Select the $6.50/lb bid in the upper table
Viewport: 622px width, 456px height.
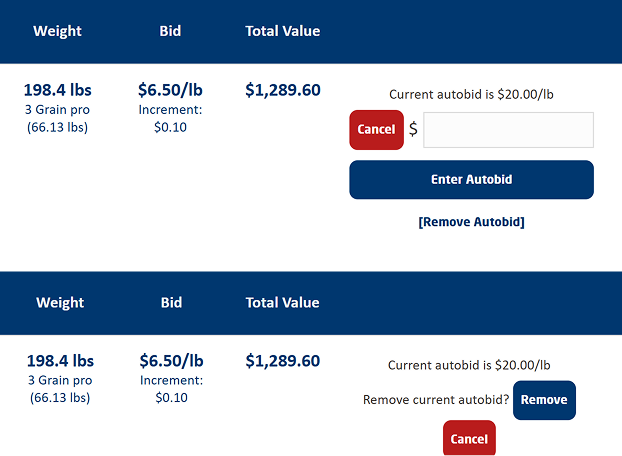tap(171, 90)
